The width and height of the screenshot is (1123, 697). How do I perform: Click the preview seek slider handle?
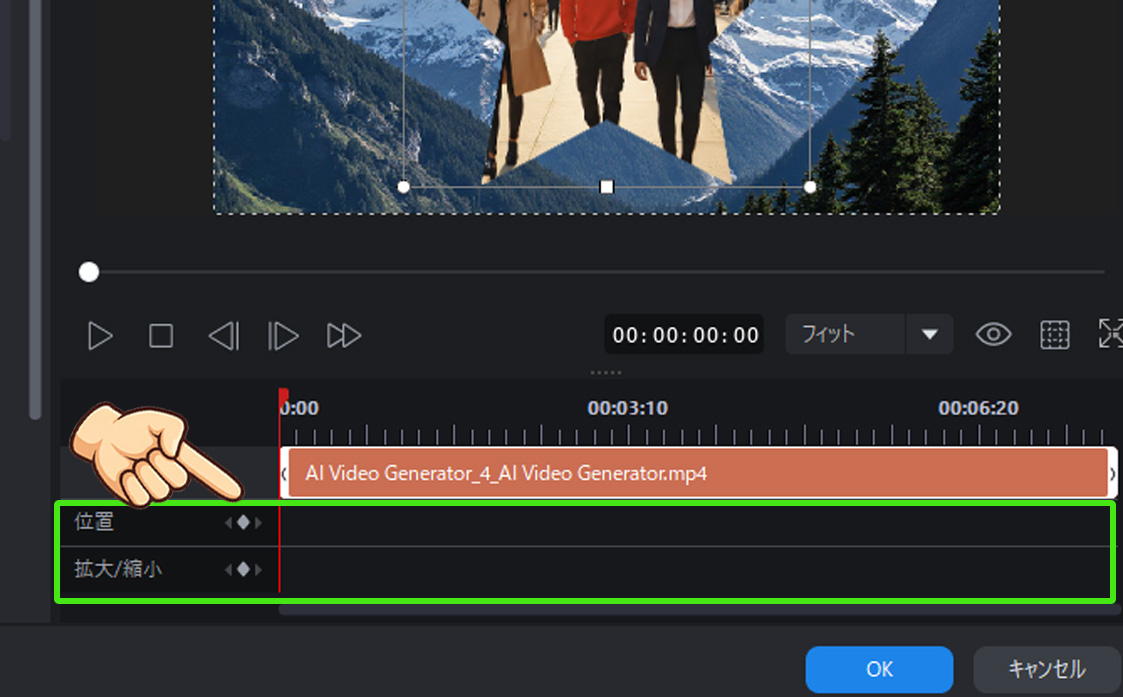[89, 272]
